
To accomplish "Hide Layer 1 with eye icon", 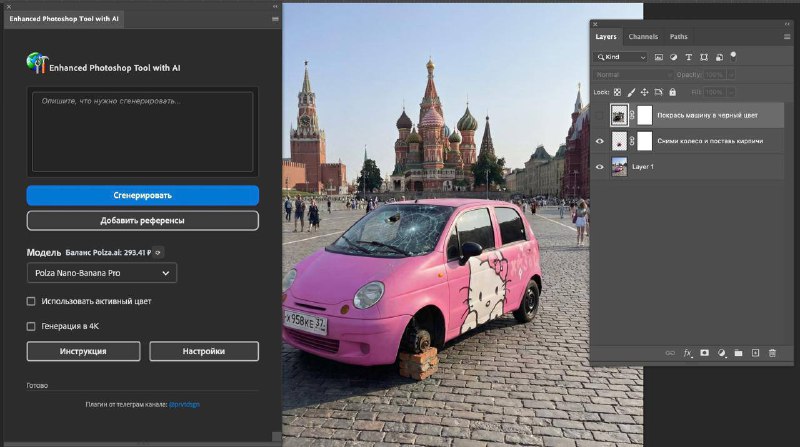I will point(600,167).
